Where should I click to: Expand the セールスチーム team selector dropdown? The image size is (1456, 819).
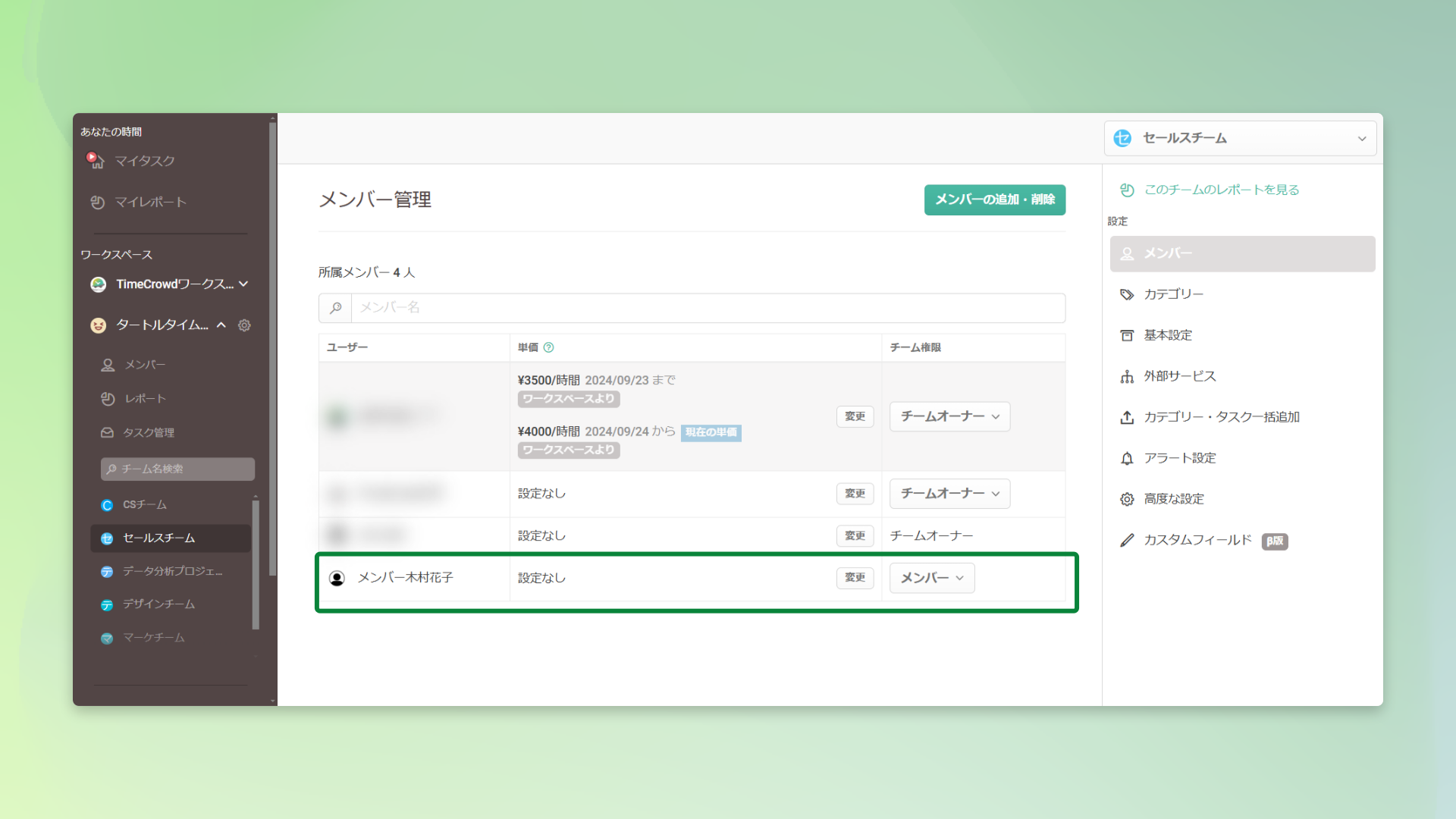pos(1240,138)
